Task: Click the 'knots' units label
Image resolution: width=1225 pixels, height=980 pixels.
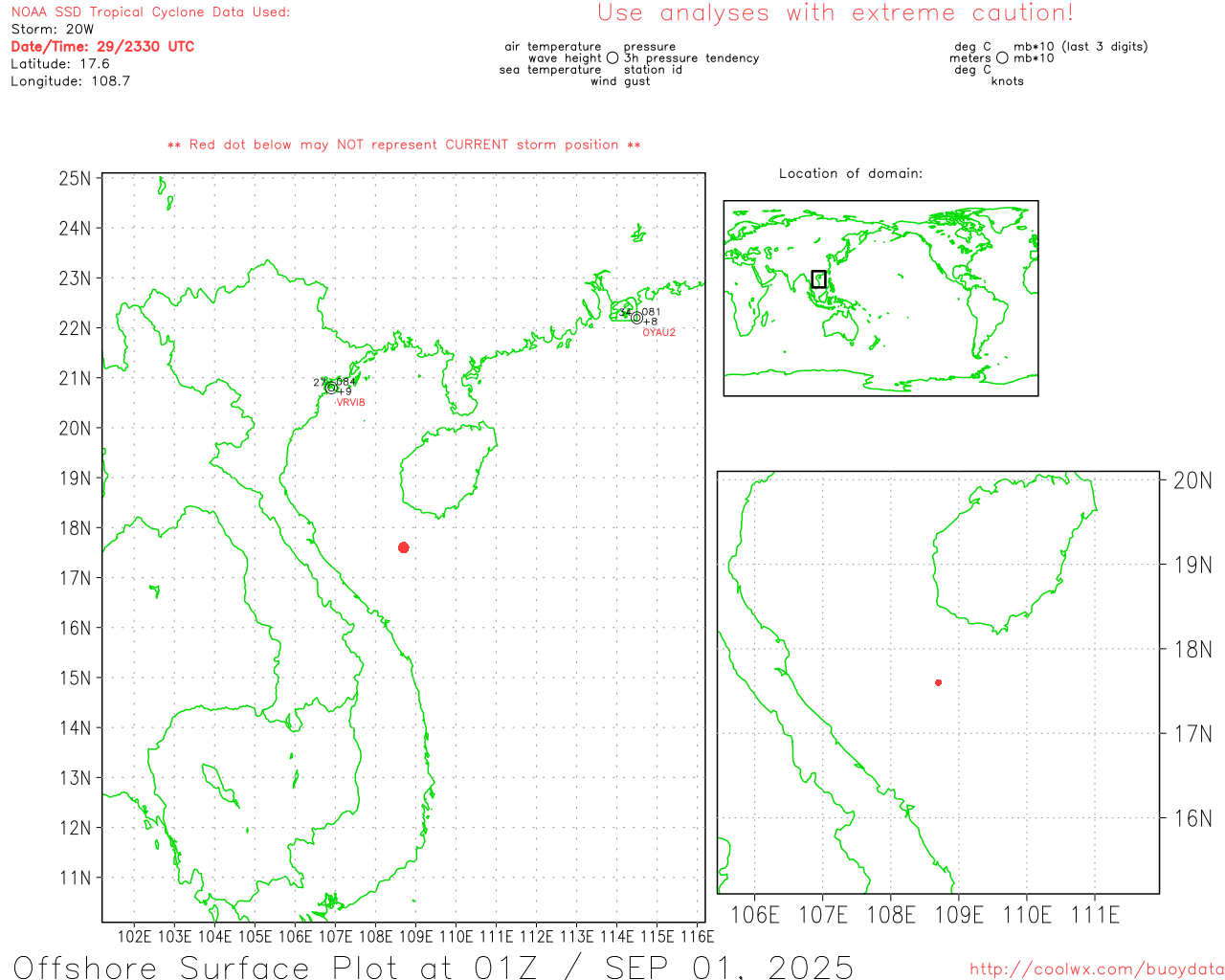Action: (1008, 81)
